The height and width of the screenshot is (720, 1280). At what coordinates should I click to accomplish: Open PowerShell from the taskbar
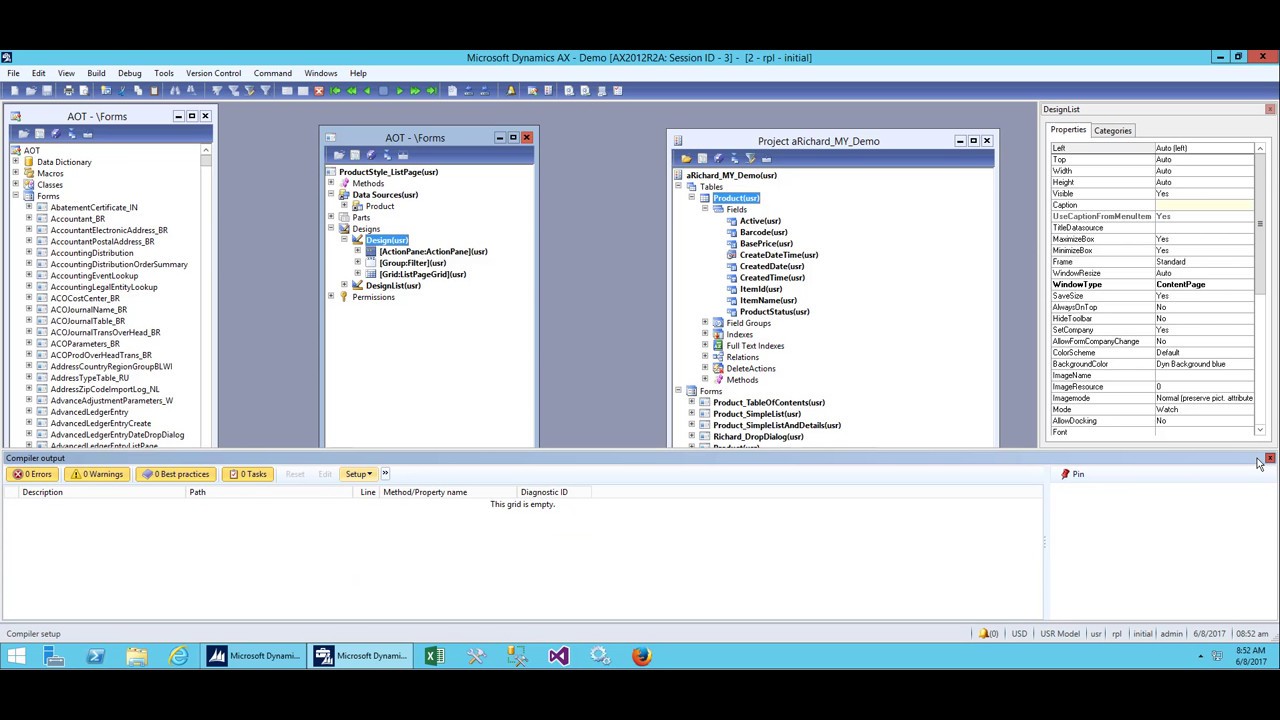95,656
